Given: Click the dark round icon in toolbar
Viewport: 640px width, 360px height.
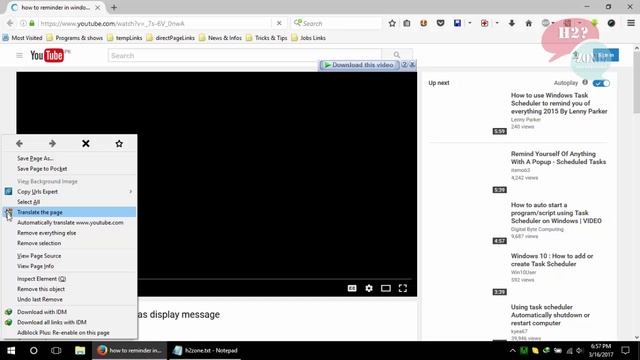Looking at the screenshot, I should coord(611,23).
